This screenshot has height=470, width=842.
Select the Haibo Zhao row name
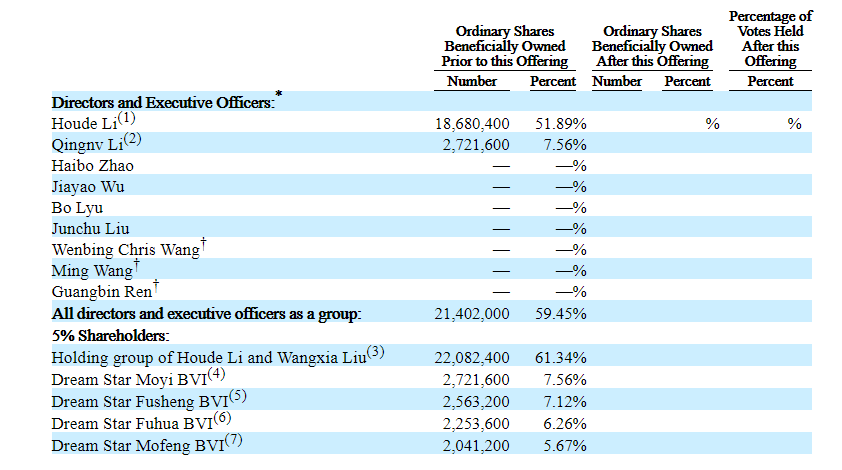pos(92,166)
